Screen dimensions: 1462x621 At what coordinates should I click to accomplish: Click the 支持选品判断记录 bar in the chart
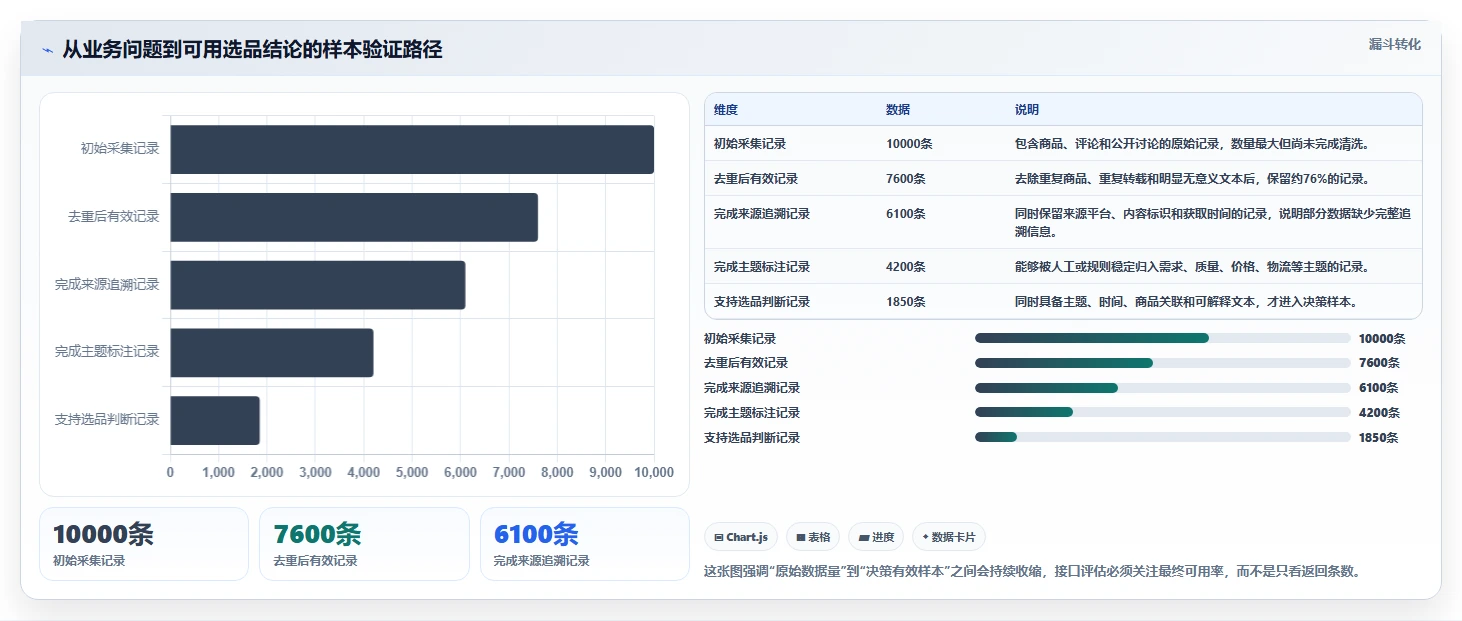[x=215, y=420]
